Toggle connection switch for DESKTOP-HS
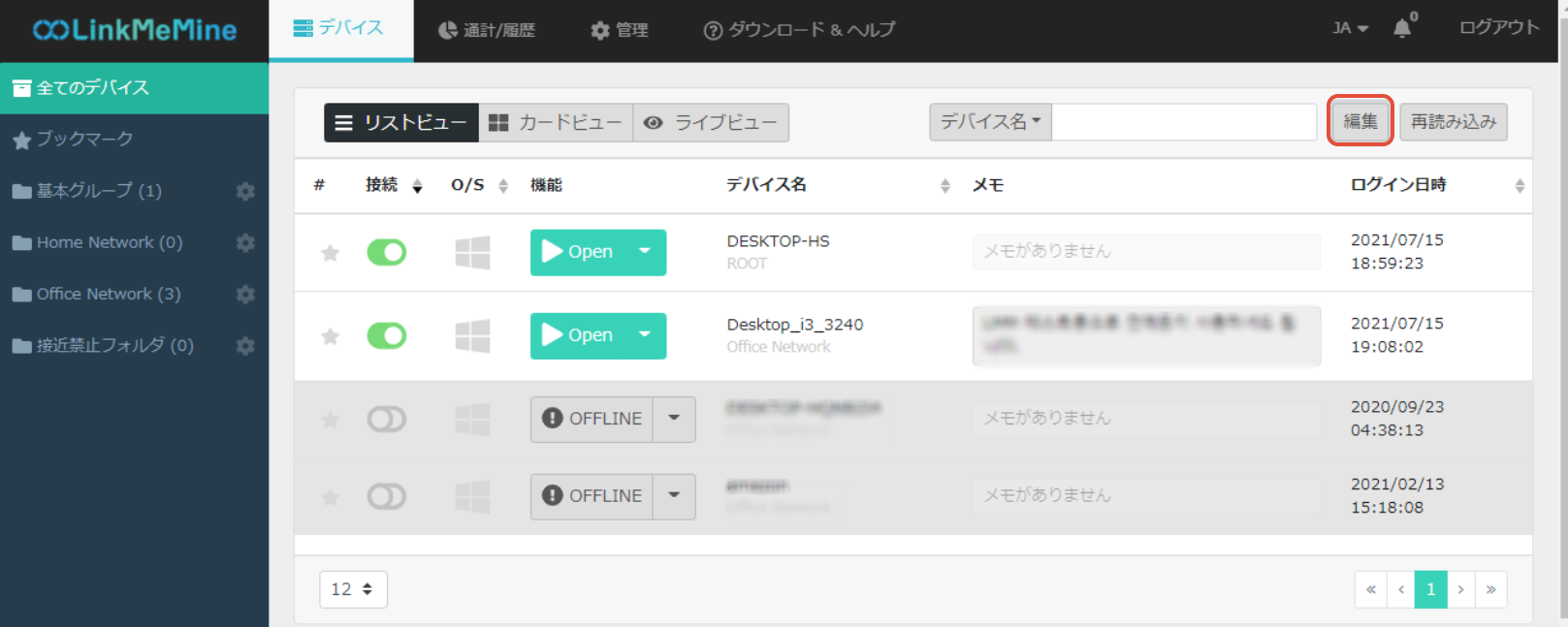Screen dimensions: 1568x627 click(x=386, y=253)
